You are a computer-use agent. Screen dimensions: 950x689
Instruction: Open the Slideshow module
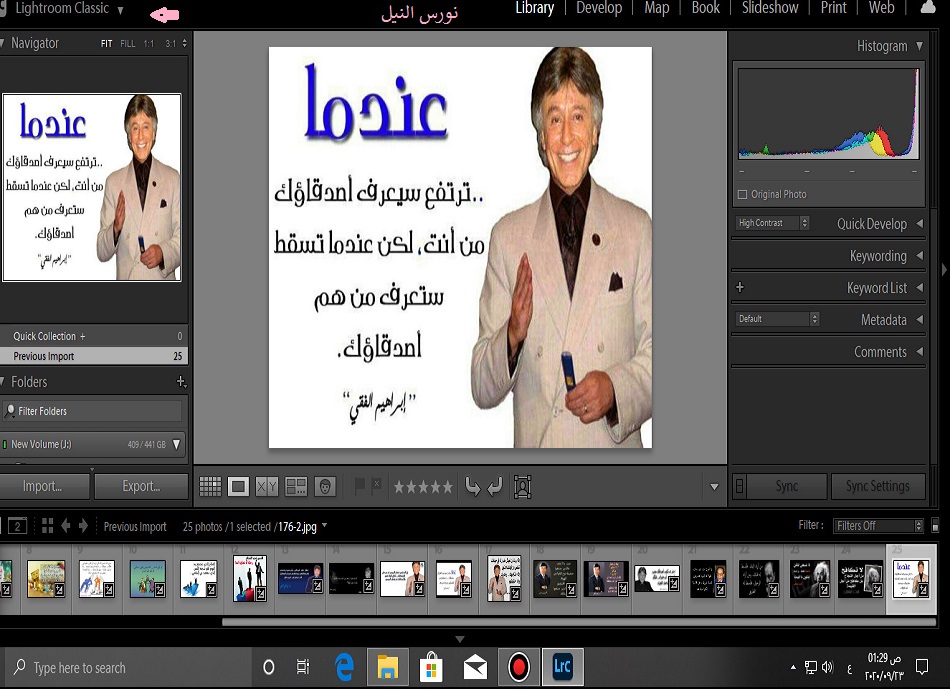tap(770, 8)
